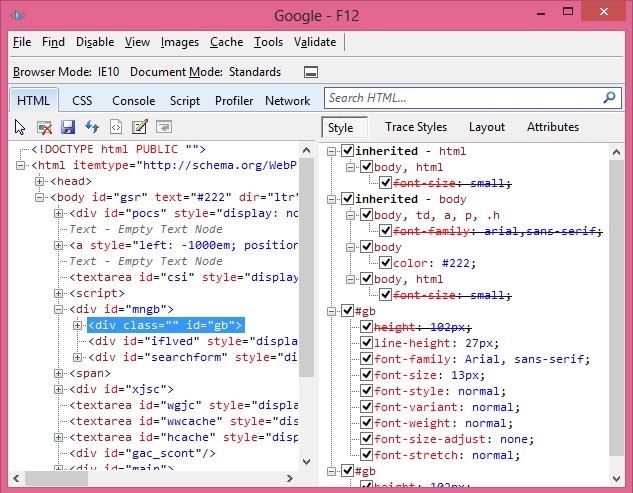Uncheck the inherited - html checkbox
Screen dimensions: 633x493
click(x=348, y=151)
